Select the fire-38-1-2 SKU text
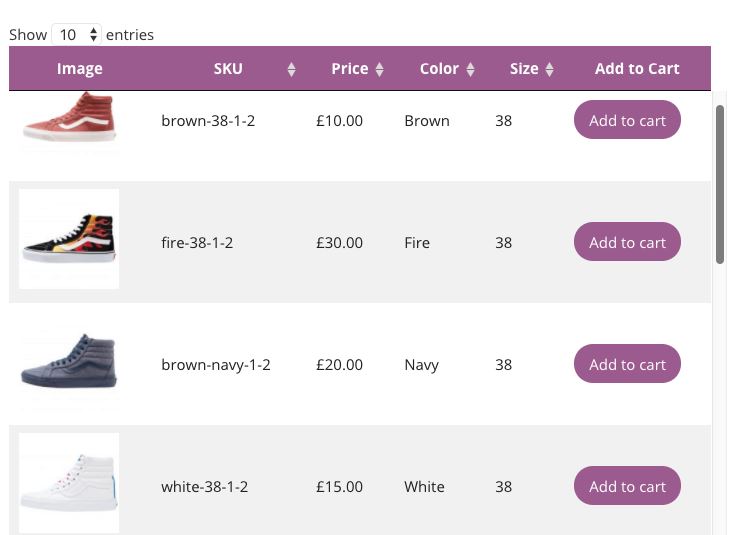 (197, 243)
